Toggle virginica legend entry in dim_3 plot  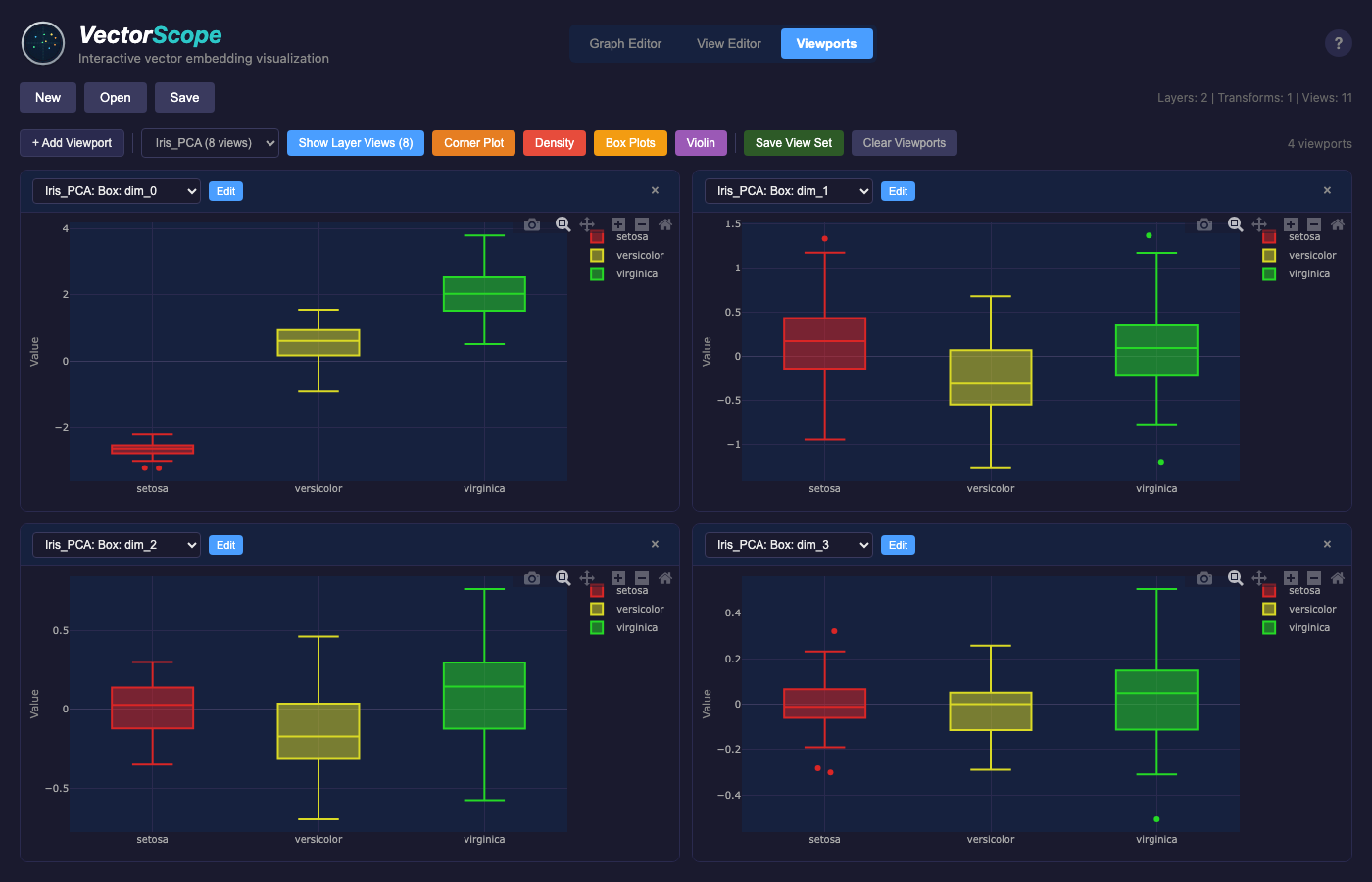tap(1308, 628)
